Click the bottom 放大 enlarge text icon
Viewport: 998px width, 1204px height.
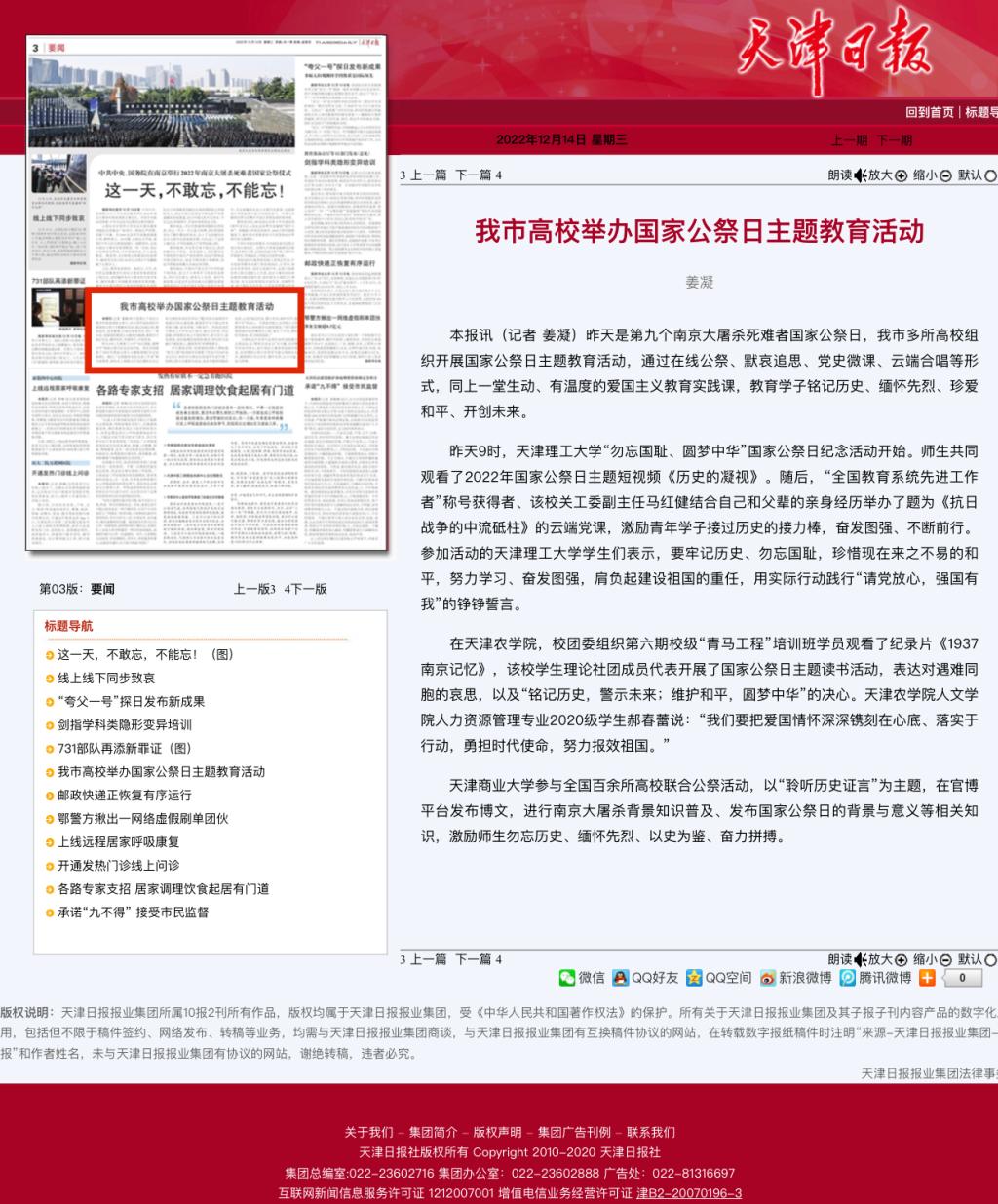click(902, 959)
